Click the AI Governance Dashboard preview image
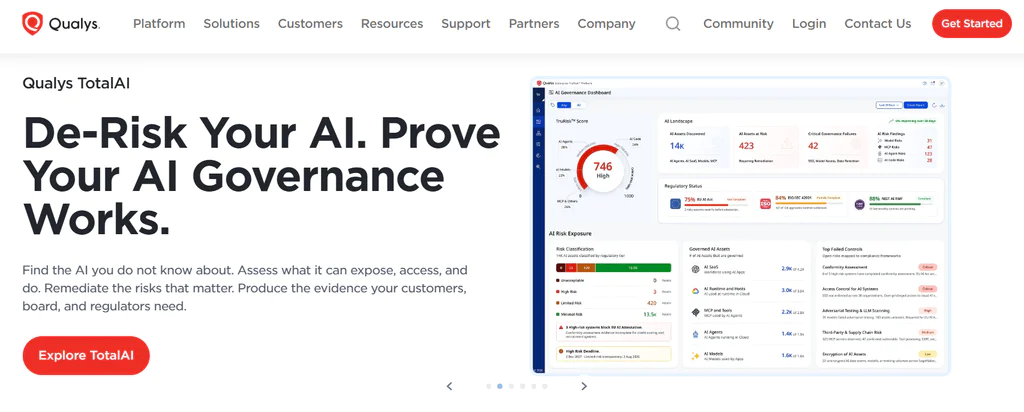Screen dimensions: 1024x412 (x=741, y=226)
